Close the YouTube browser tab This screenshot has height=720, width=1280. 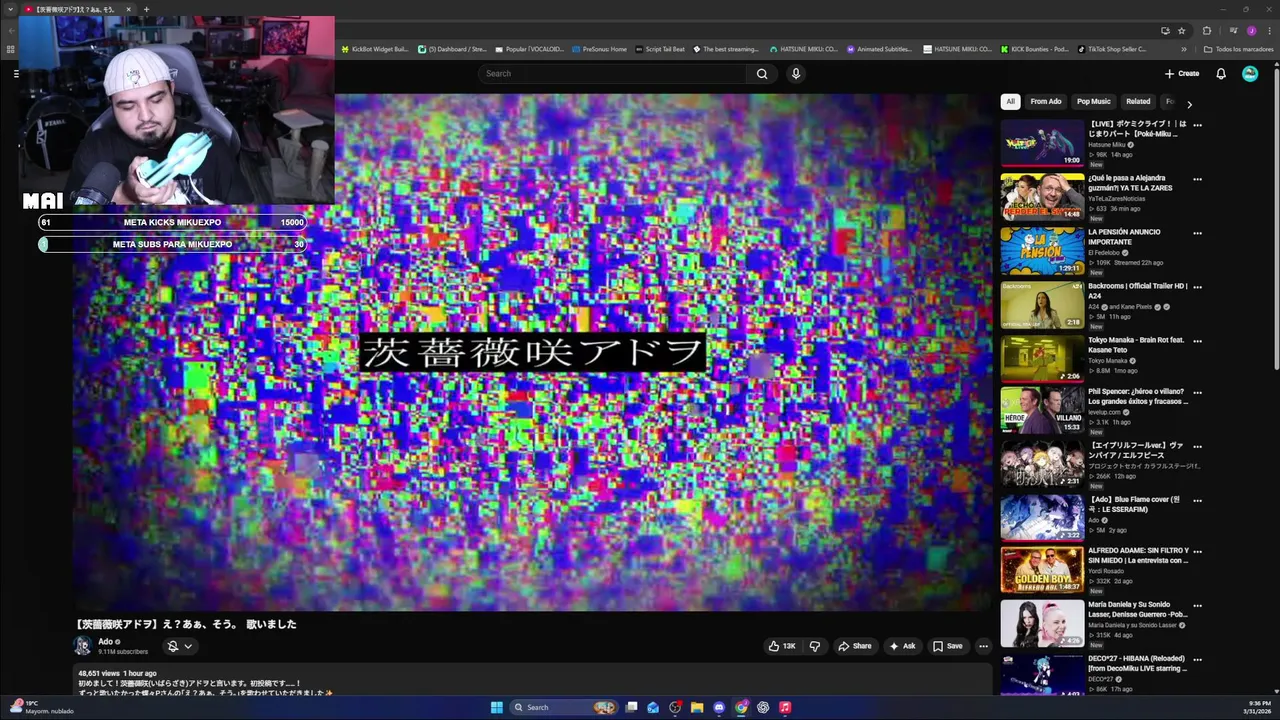[x=128, y=9]
